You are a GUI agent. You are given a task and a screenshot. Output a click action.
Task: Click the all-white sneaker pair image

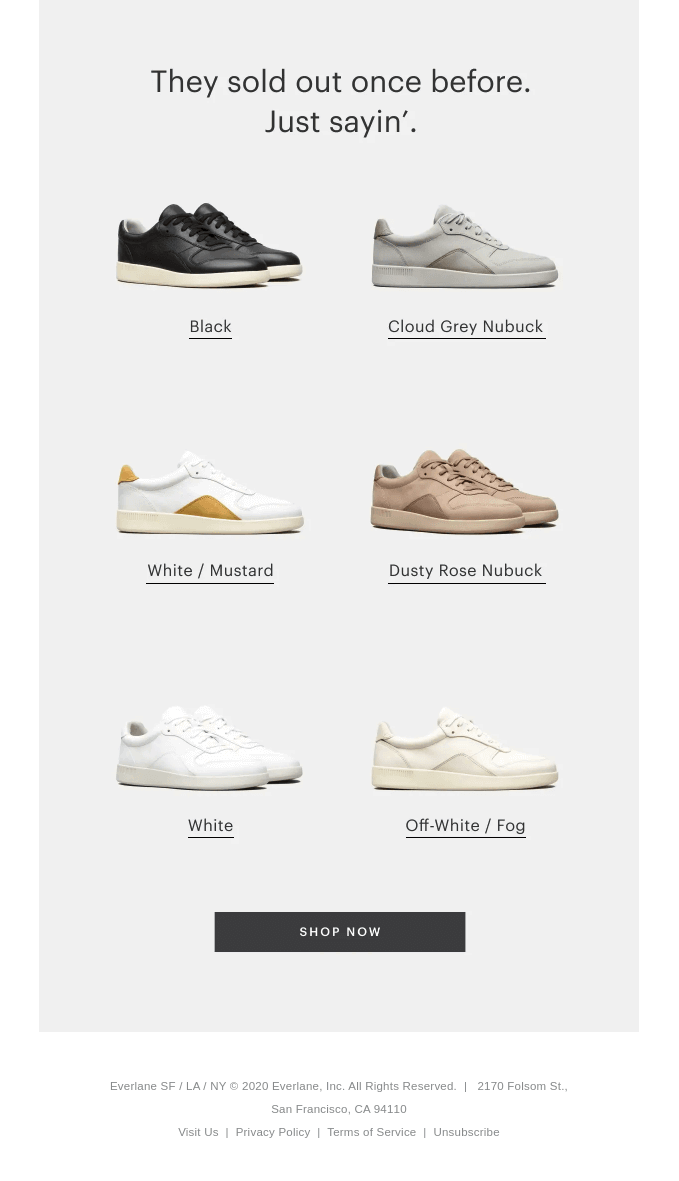[x=209, y=747]
